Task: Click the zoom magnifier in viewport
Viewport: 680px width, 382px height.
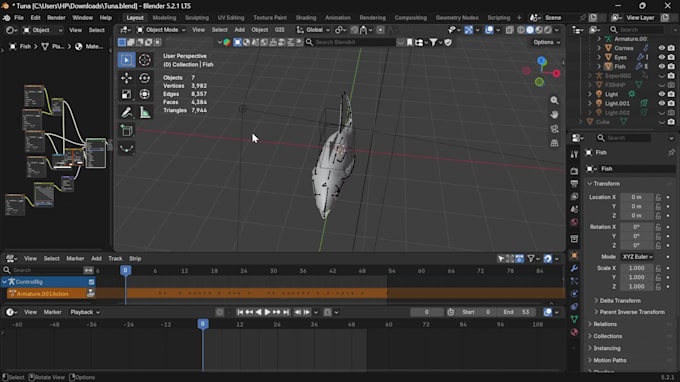Action: click(554, 101)
